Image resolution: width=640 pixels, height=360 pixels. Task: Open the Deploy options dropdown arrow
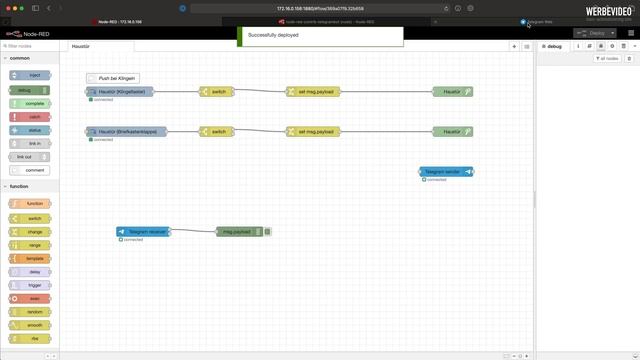[x=613, y=33]
